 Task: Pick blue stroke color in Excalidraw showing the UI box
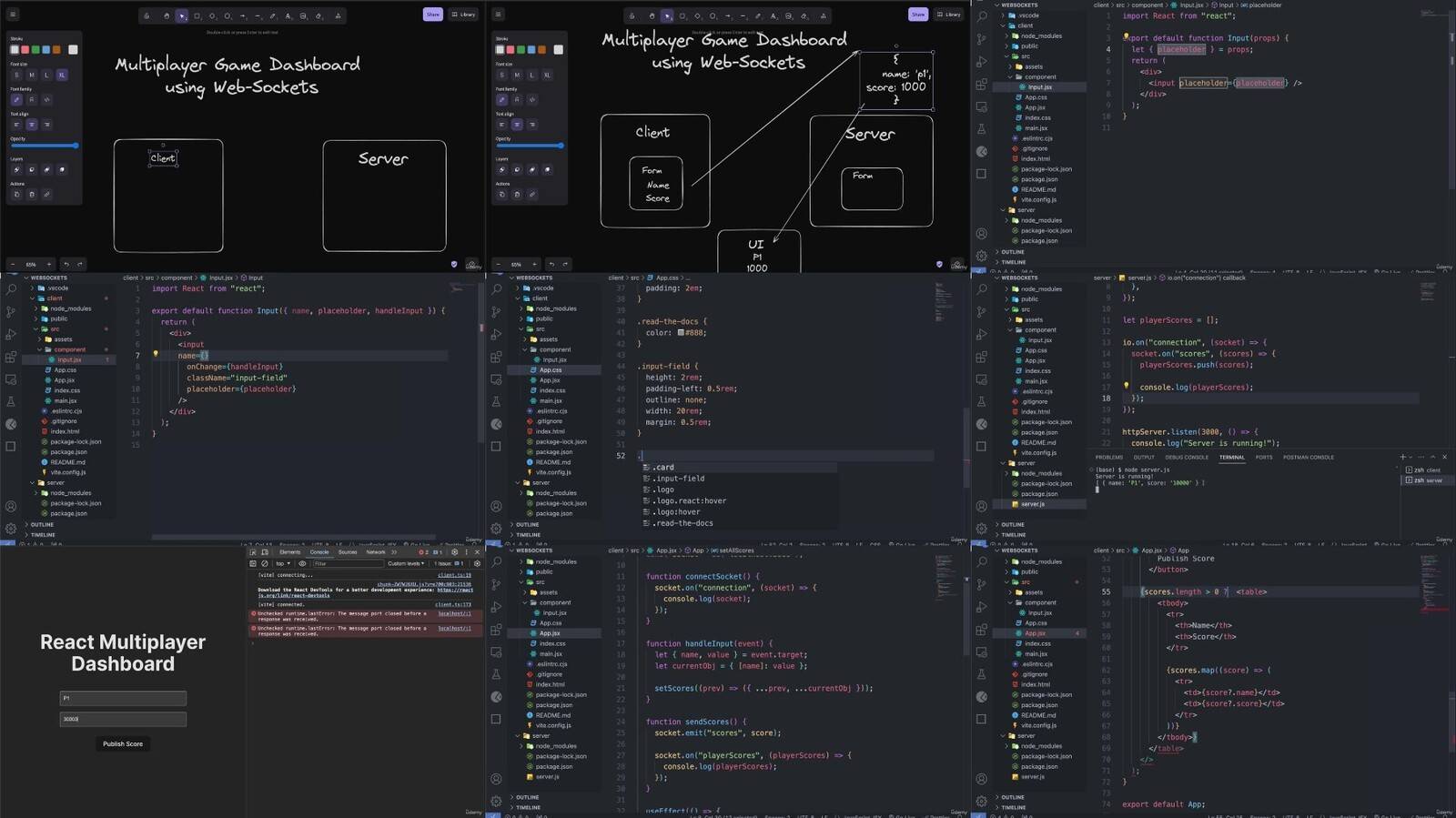pos(531,49)
